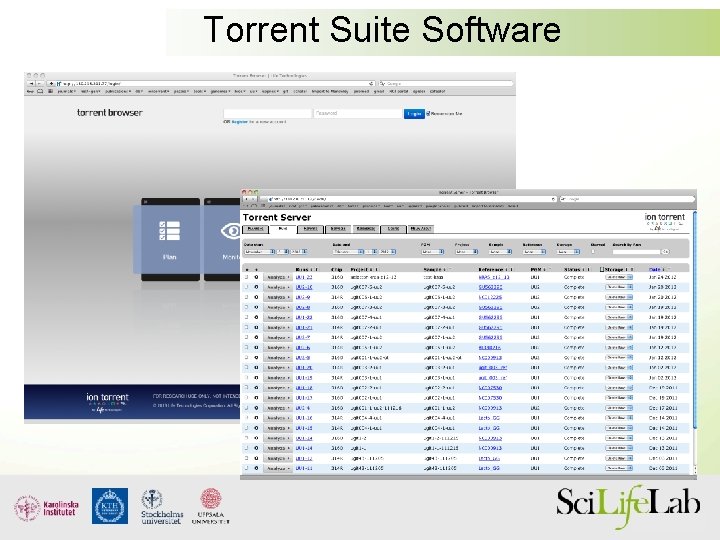This screenshot has width=720, height=540.
Task: Open the bookmarks book icon in torrent browser window
Action: (40, 91)
